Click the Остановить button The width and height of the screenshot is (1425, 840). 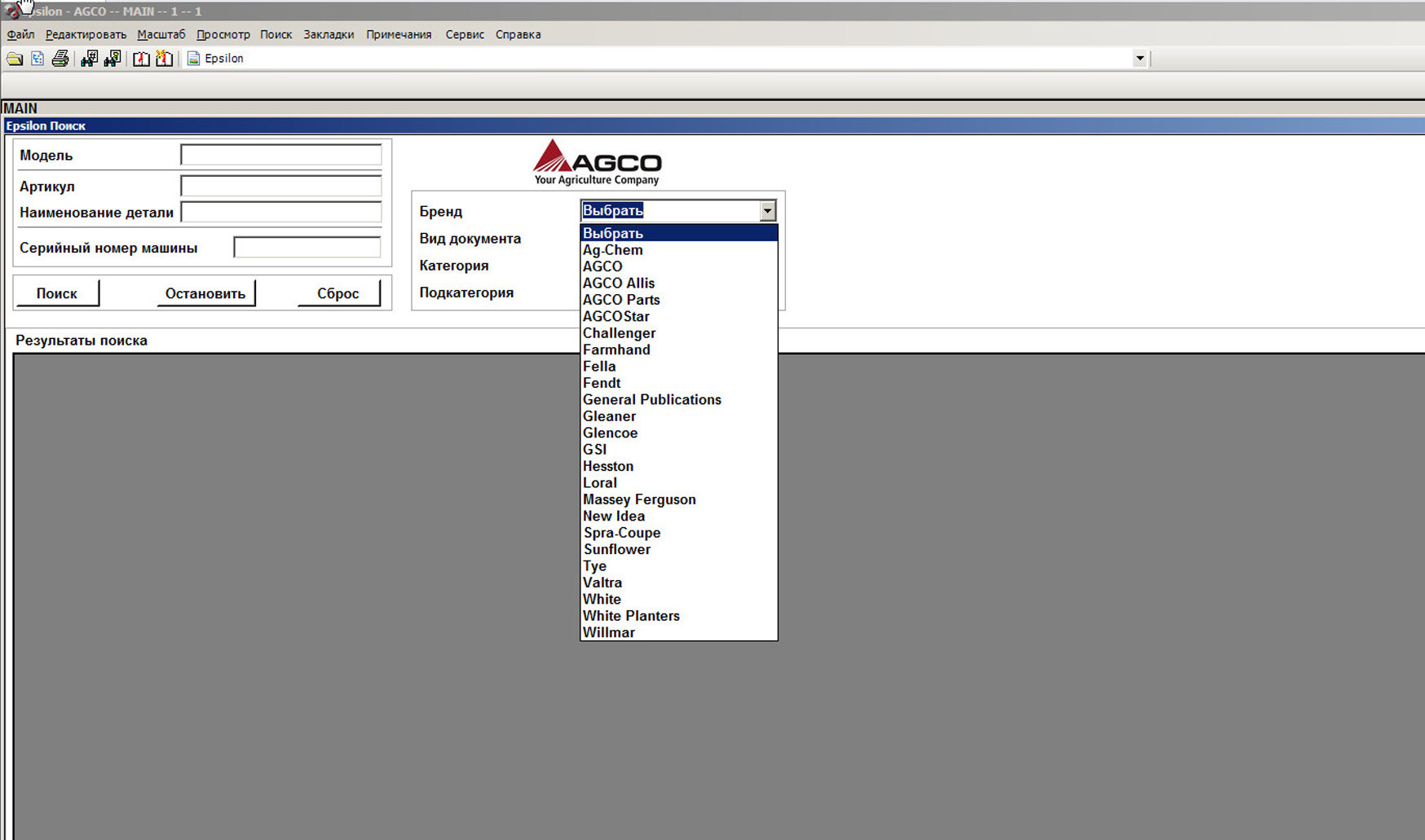[x=205, y=293]
